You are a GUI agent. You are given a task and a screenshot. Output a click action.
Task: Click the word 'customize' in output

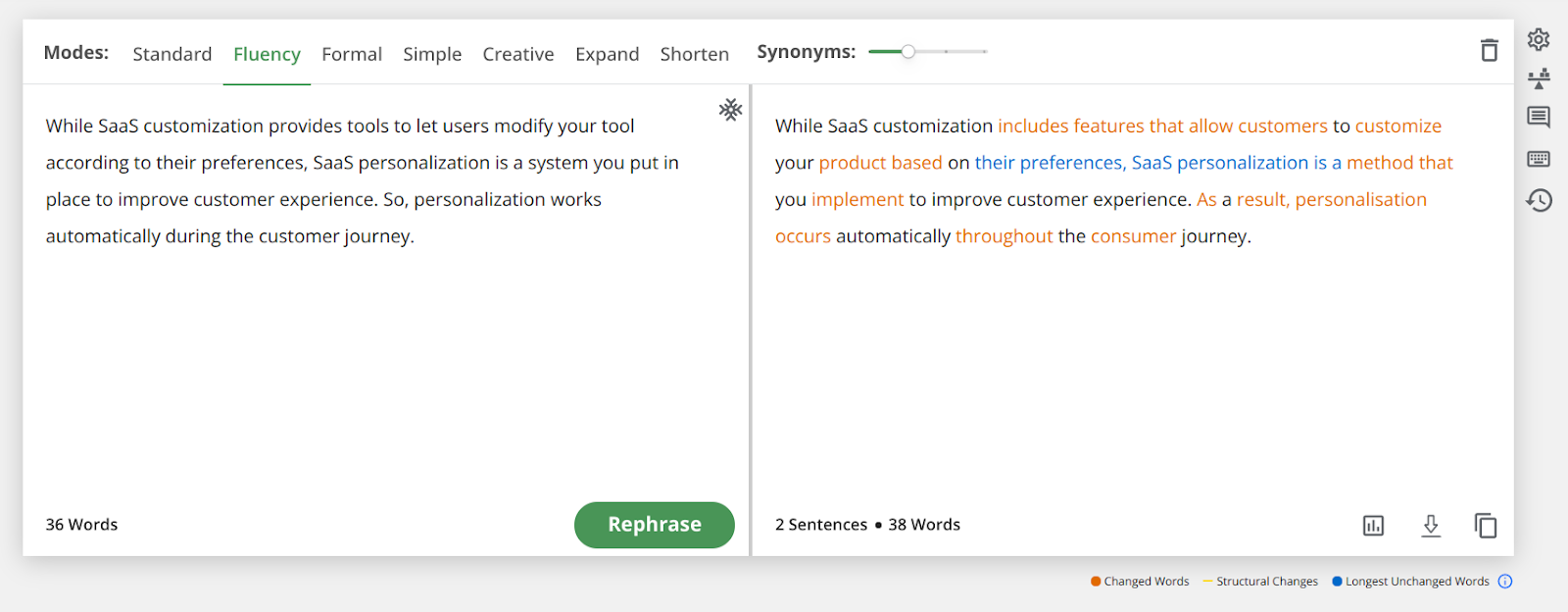pyautogui.click(x=1398, y=127)
